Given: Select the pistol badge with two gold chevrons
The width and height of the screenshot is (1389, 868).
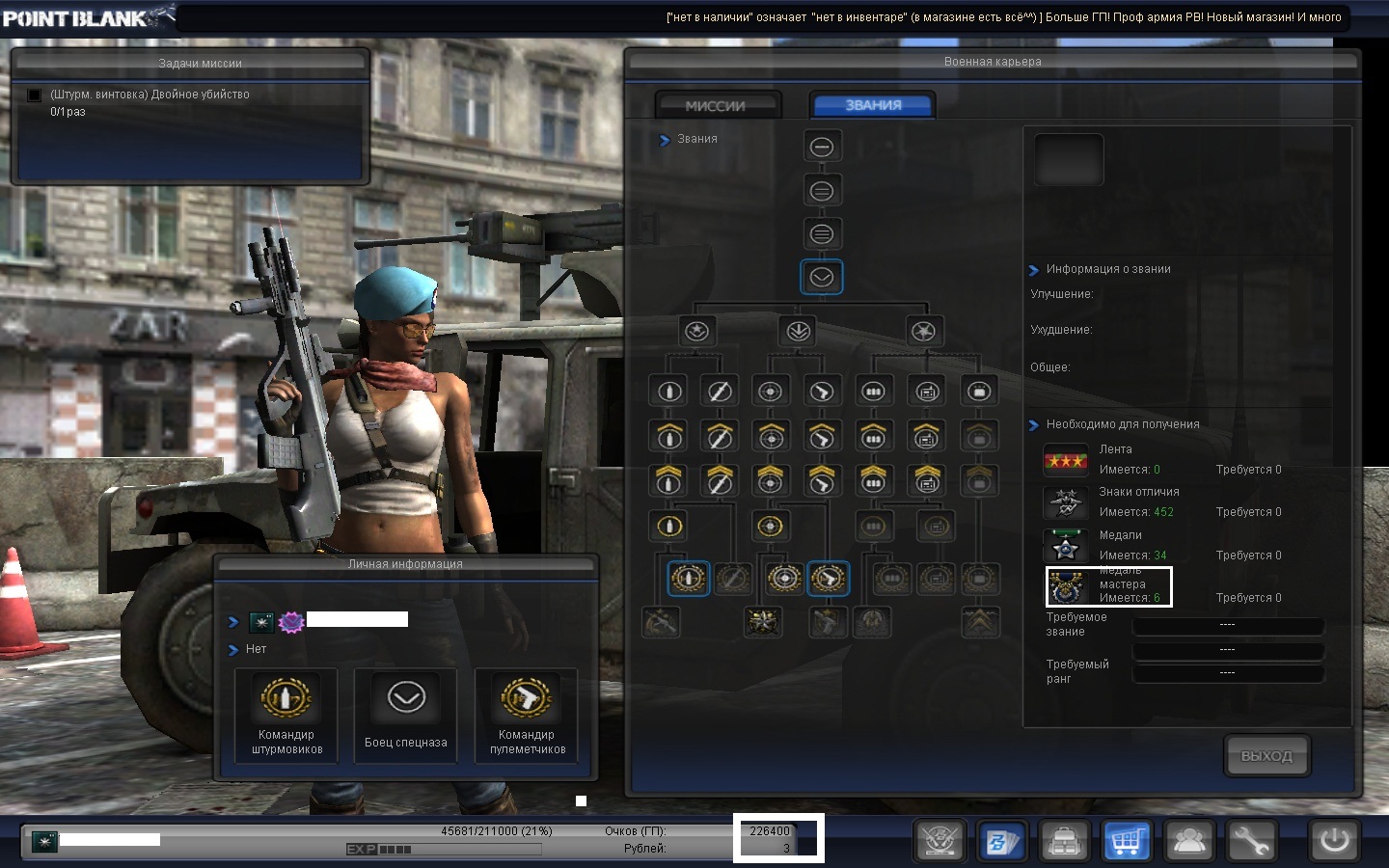Looking at the screenshot, I should pyautogui.click(x=822, y=479).
